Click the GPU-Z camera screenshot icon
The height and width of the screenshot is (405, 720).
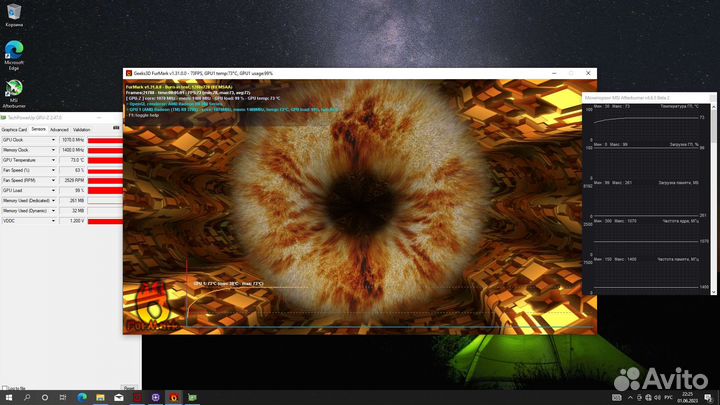coord(116,128)
